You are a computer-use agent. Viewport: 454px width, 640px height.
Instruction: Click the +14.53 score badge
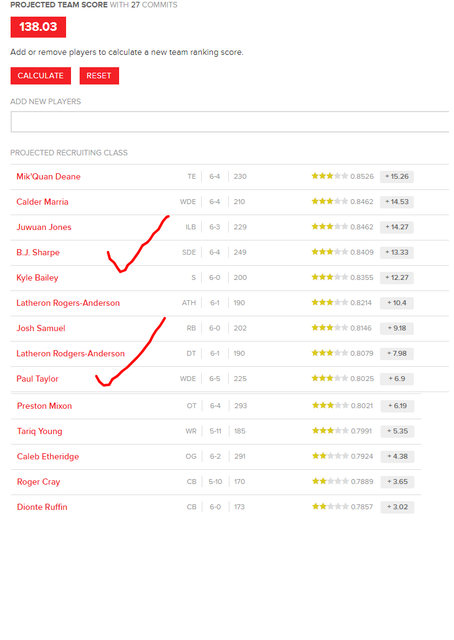[x=396, y=202]
